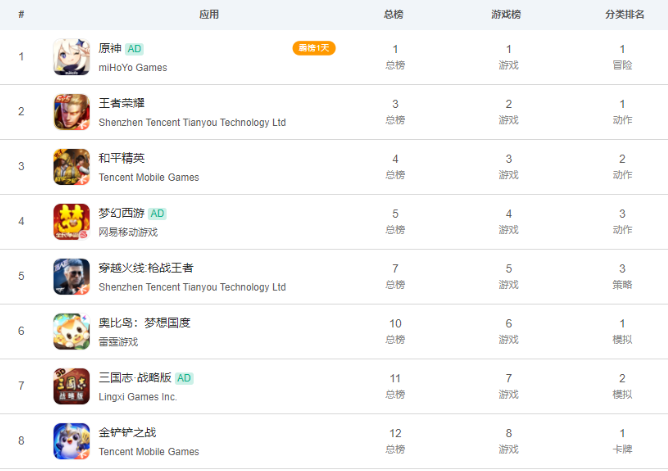Click overall rank 12 in 金铲铲之战 row

tap(395, 434)
